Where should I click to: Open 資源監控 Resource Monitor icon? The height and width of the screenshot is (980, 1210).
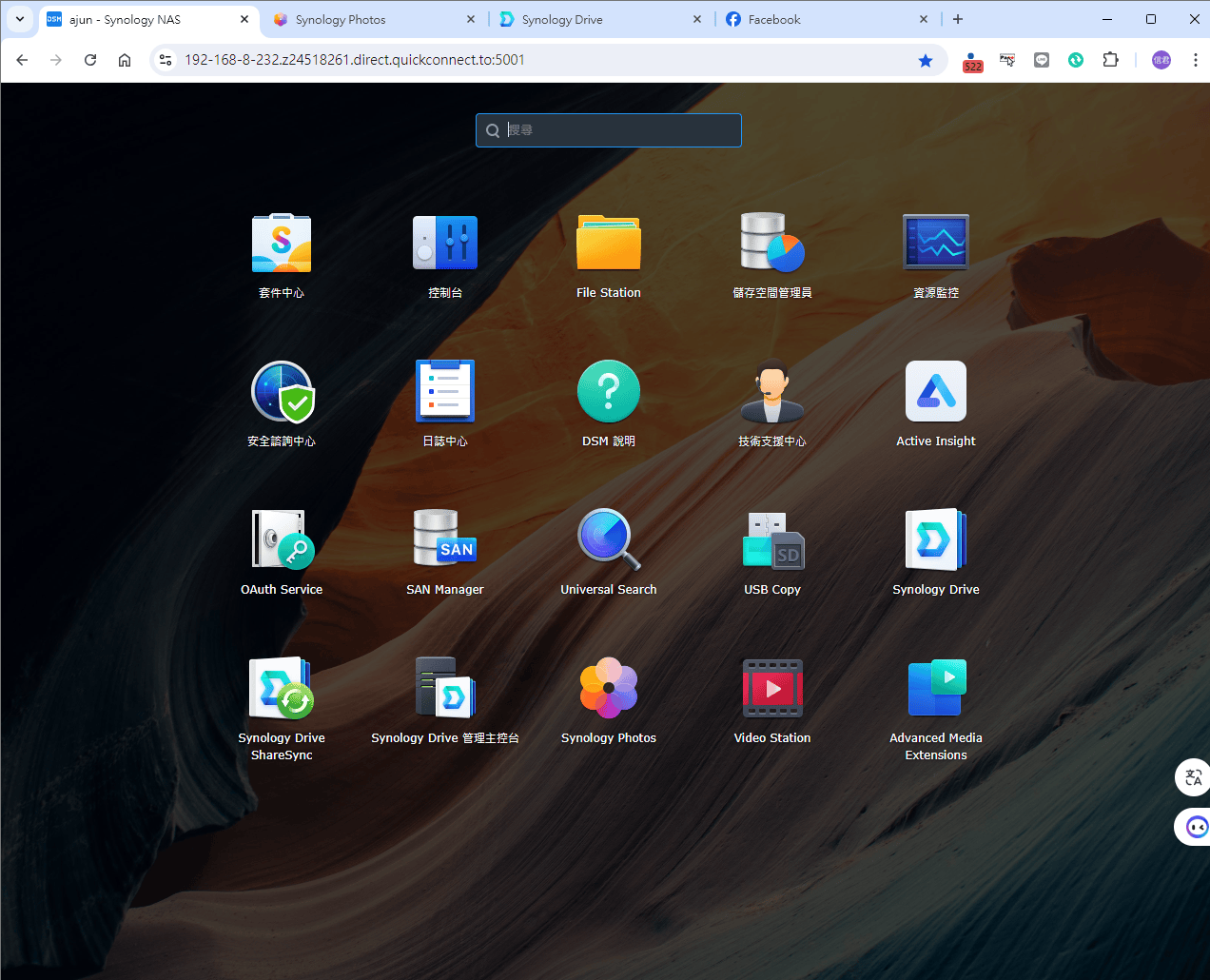(x=936, y=244)
